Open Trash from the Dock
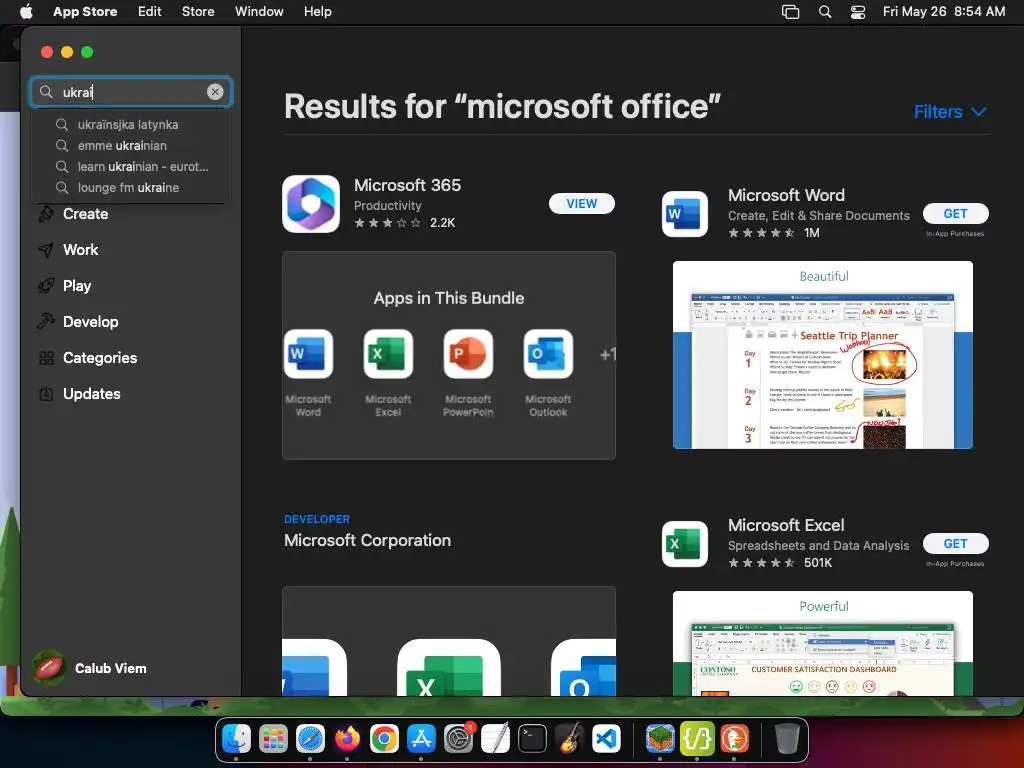Image resolution: width=1024 pixels, height=768 pixels. pos(787,739)
